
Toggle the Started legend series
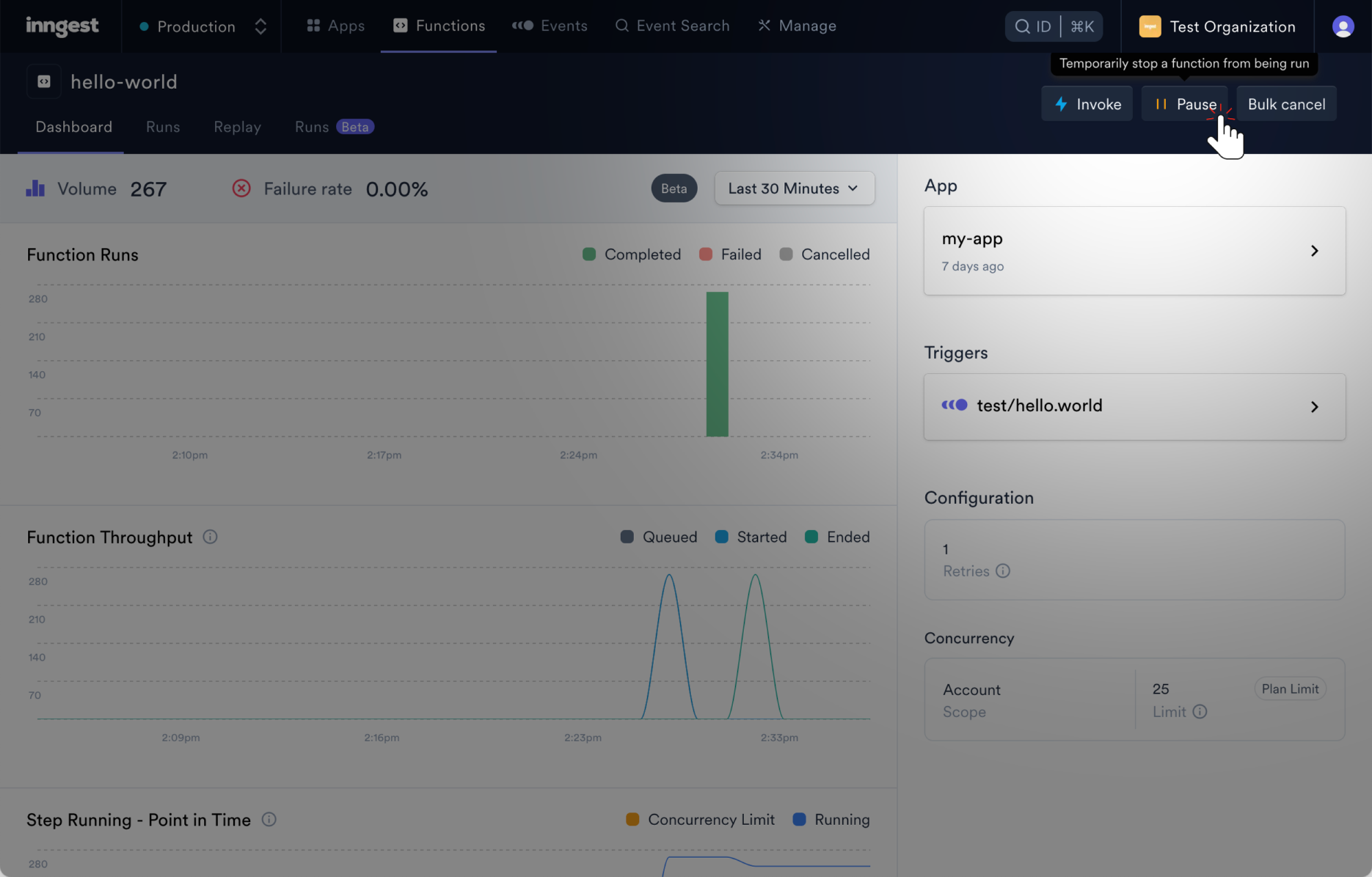[x=751, y=537]
